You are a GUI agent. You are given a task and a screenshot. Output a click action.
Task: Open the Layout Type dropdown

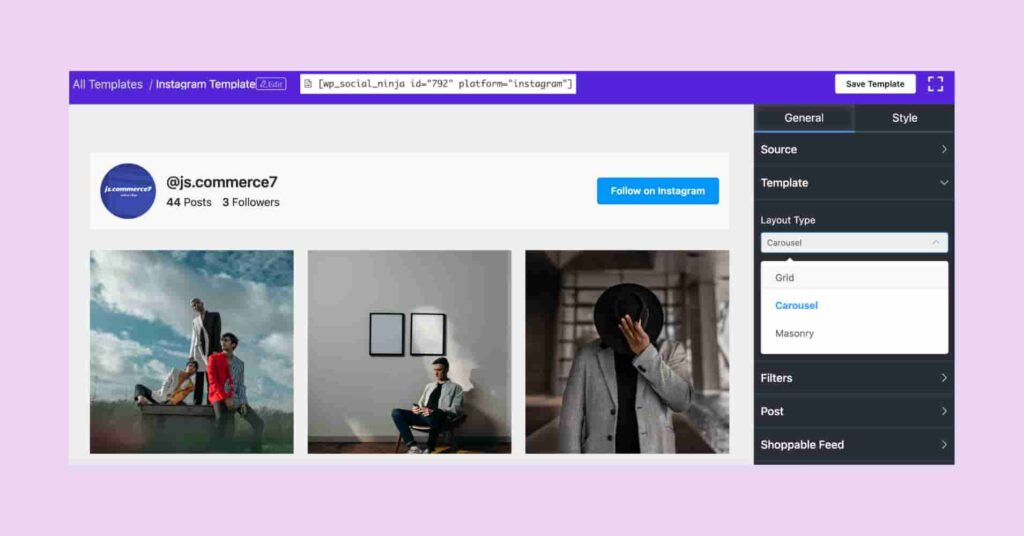pyautogui.click(x=854, y=243)
